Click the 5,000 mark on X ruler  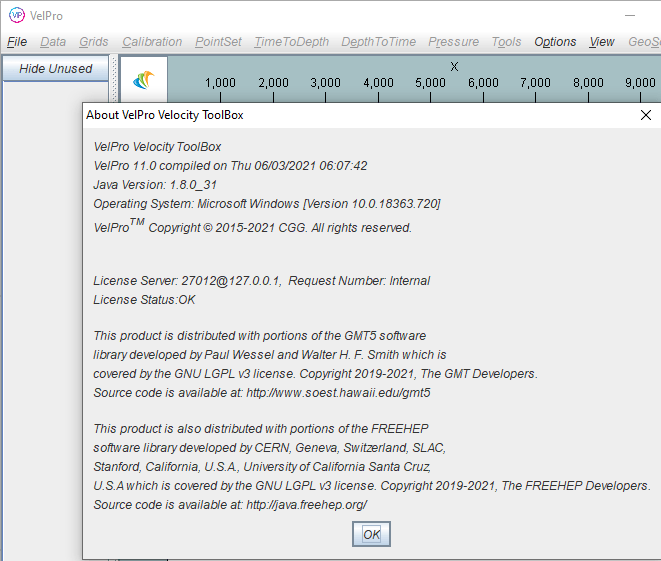(x=430, y=83)
